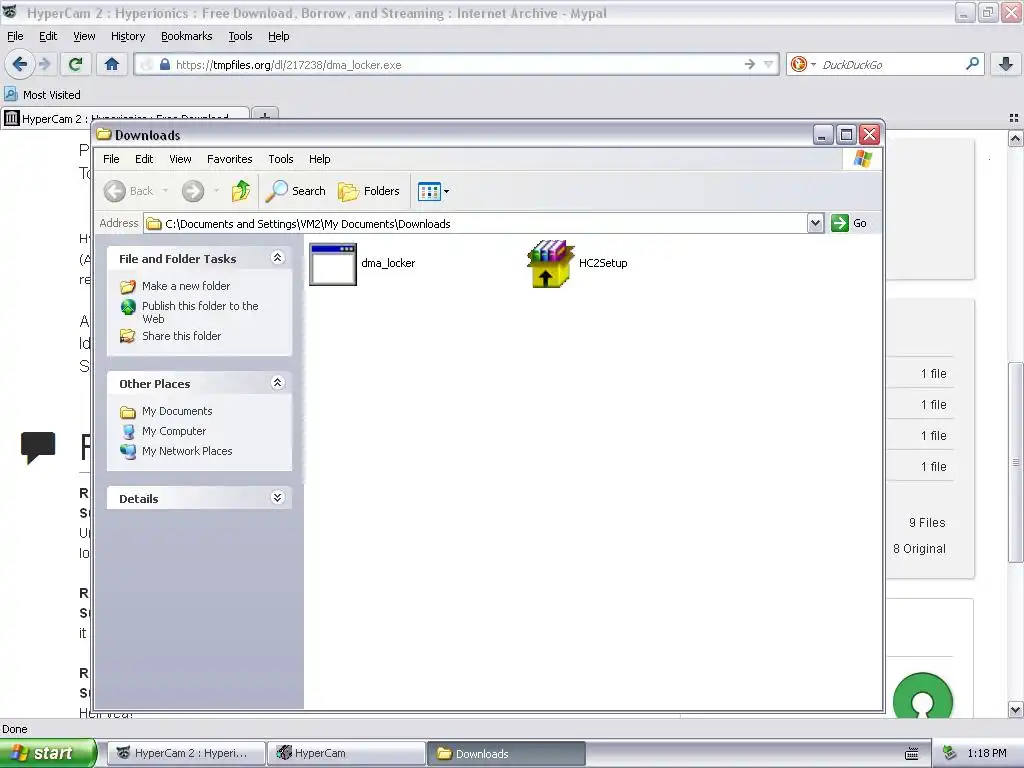Collapse the Other Places panel
The width and height of the screenshot is (1024, 768).
pos(278,383)
